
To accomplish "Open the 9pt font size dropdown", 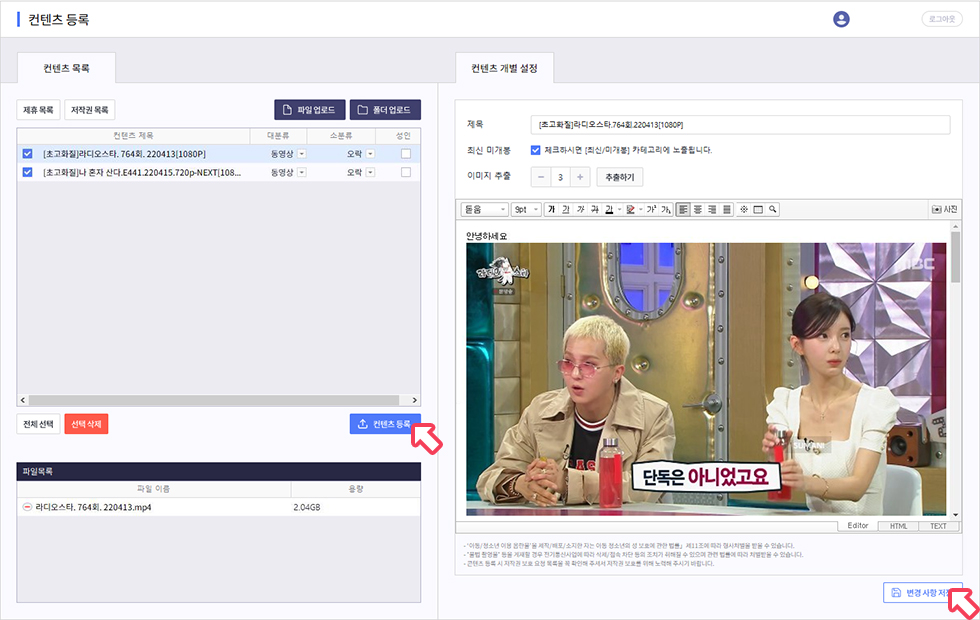I will 526,209.
